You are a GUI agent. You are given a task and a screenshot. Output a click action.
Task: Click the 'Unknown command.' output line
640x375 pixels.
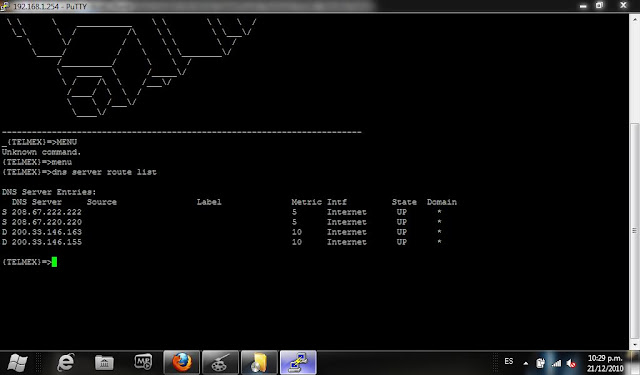coord(41,152)
